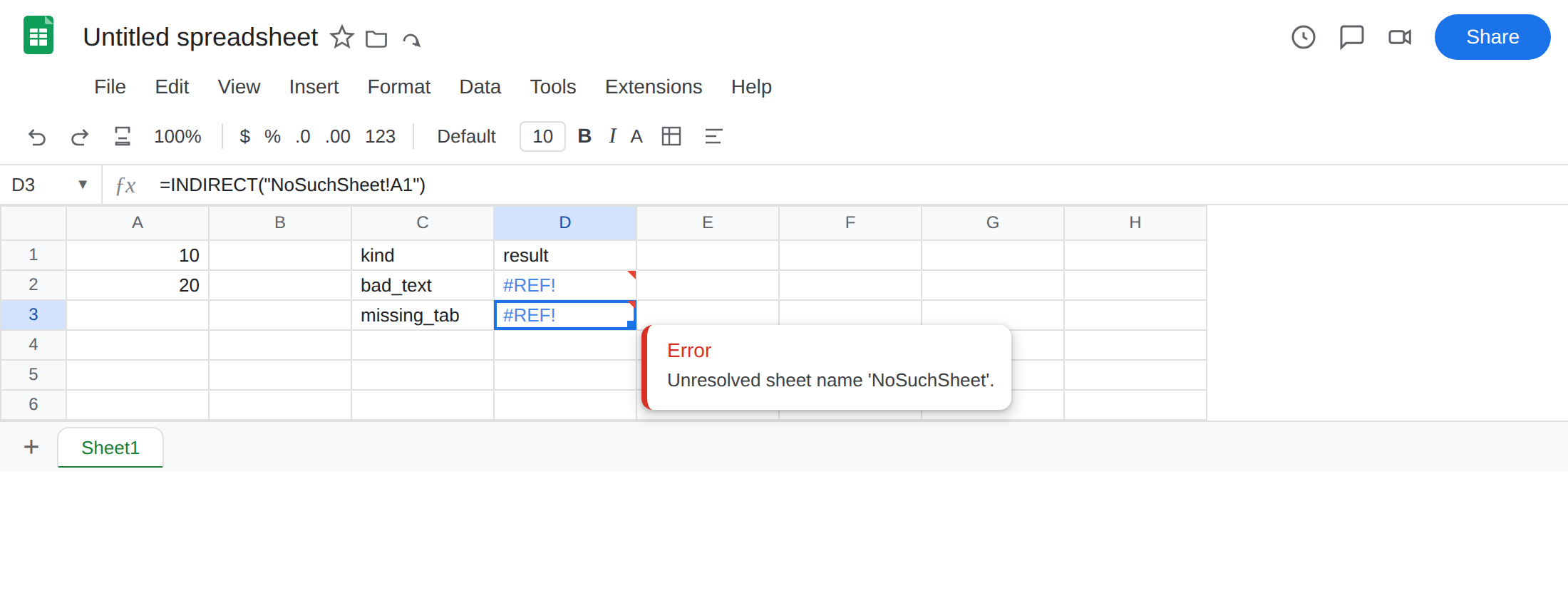Open horizontal align options

pos(713,136)
